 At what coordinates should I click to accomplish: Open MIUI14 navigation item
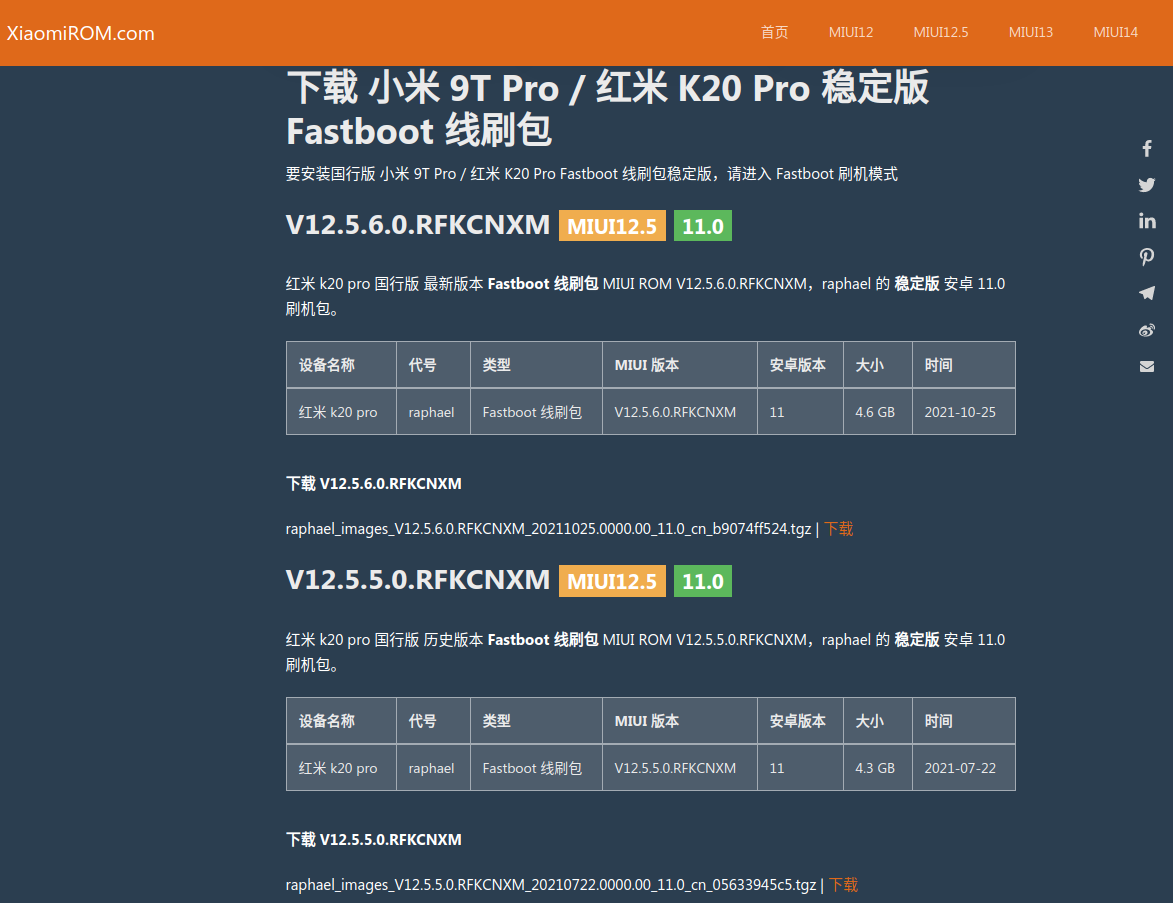point(1115,32)
